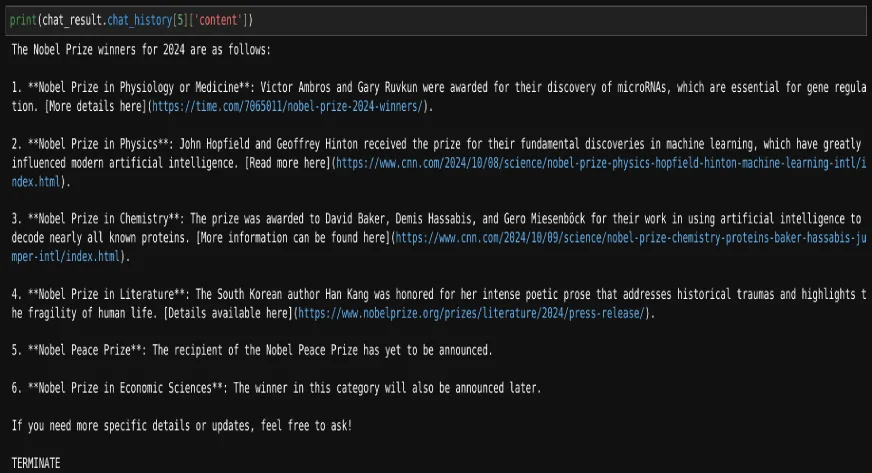Click 'Nobel Prize in Economic Sciences' text

pyautogui.click(x=125, y=388)
